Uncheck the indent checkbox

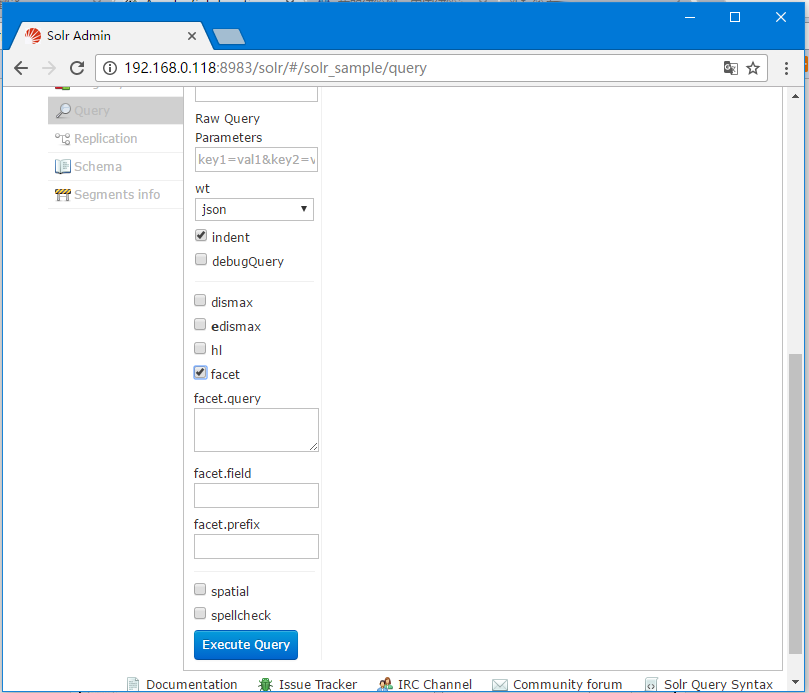[201, 236]
